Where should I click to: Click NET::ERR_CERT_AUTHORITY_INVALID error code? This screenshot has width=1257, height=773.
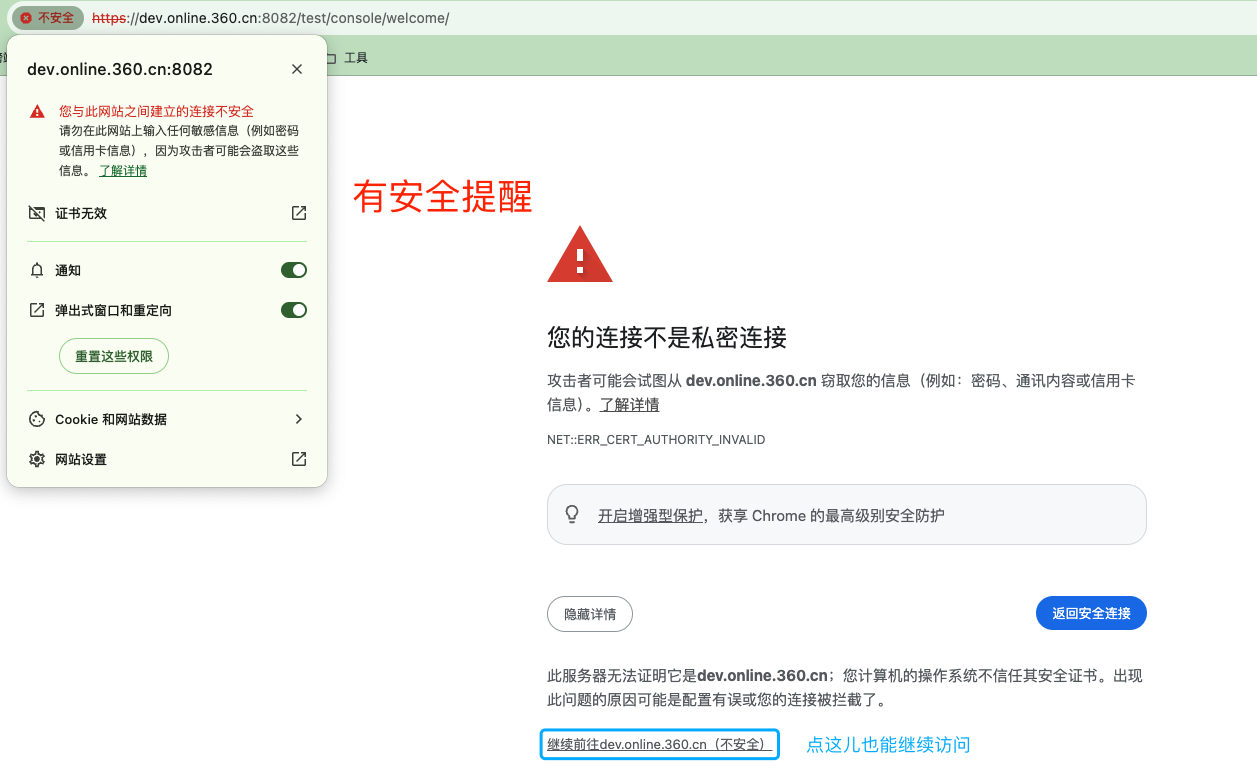[x=656, y=440]
